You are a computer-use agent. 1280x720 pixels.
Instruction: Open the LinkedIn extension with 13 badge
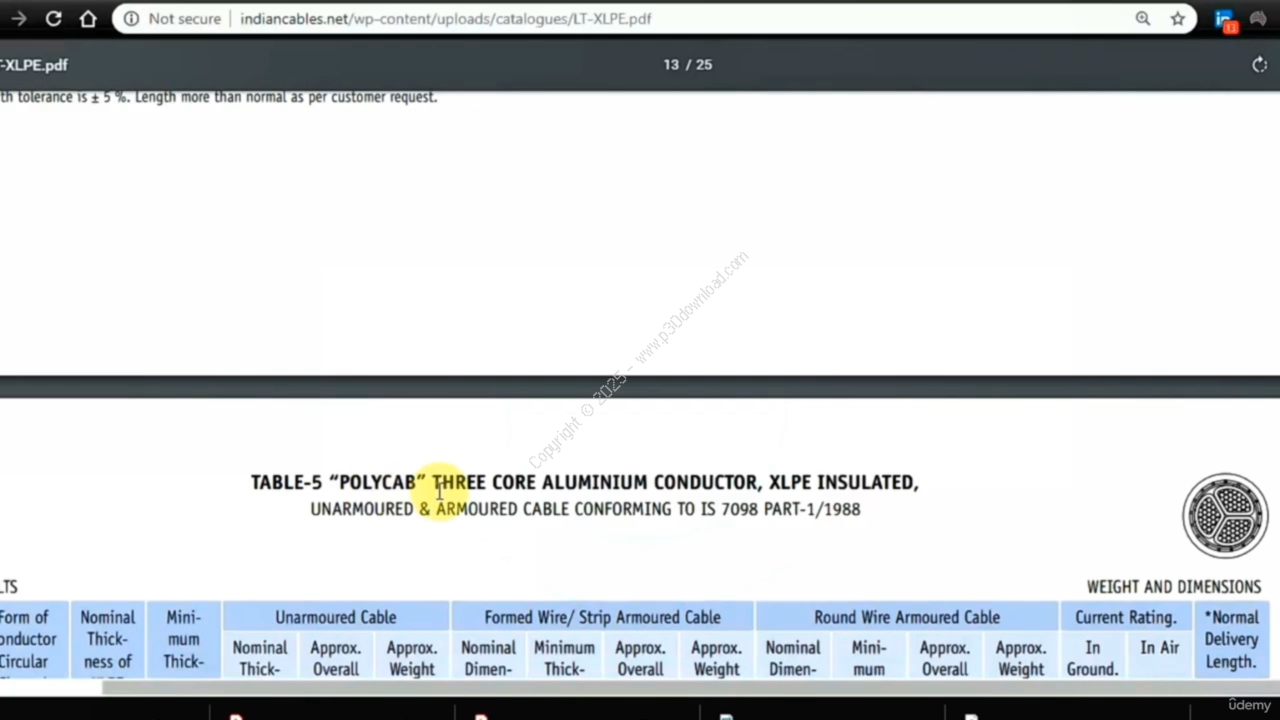tap(1225, 20)
